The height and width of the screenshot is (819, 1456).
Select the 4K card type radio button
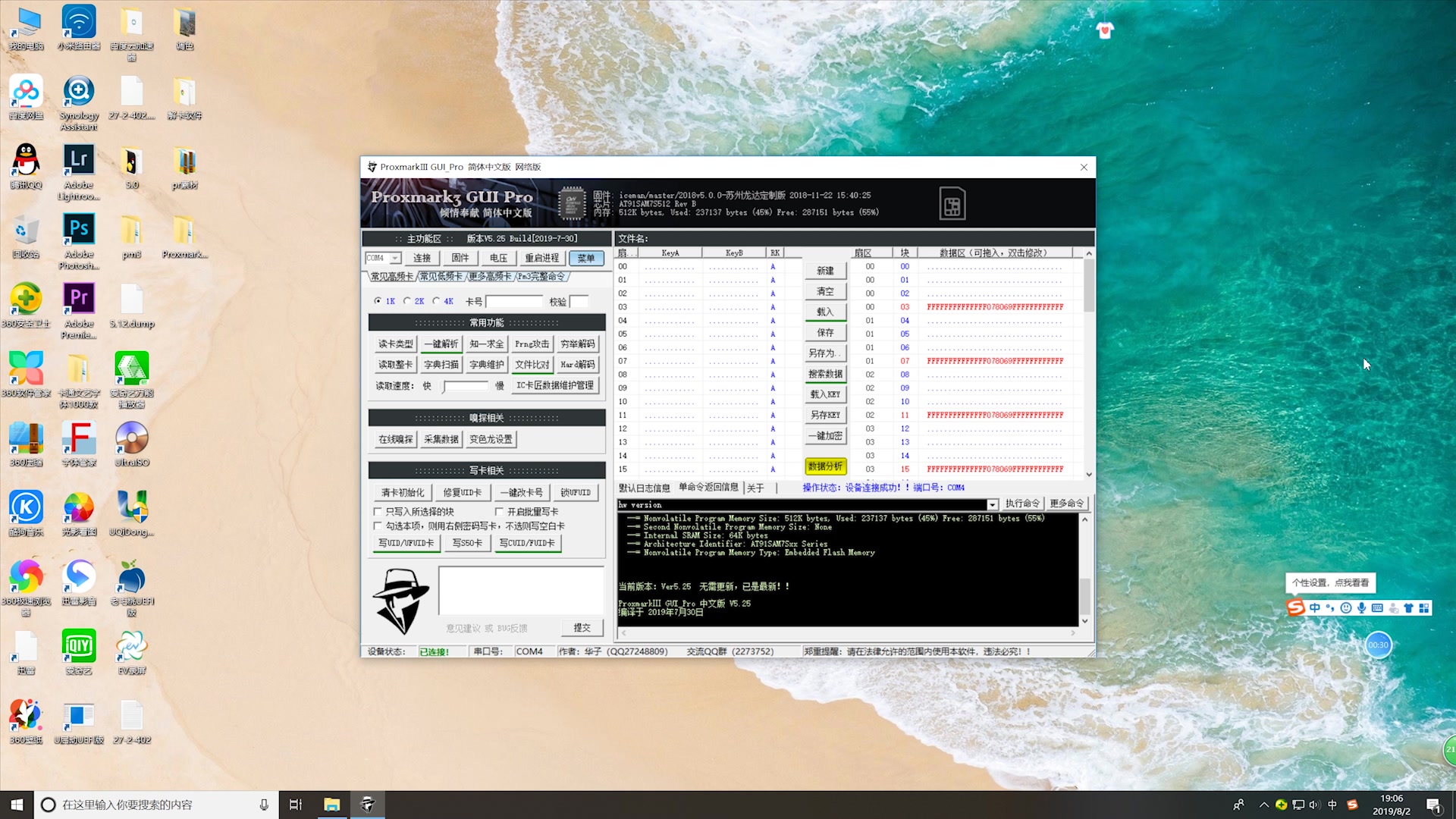tap(436, 300)
